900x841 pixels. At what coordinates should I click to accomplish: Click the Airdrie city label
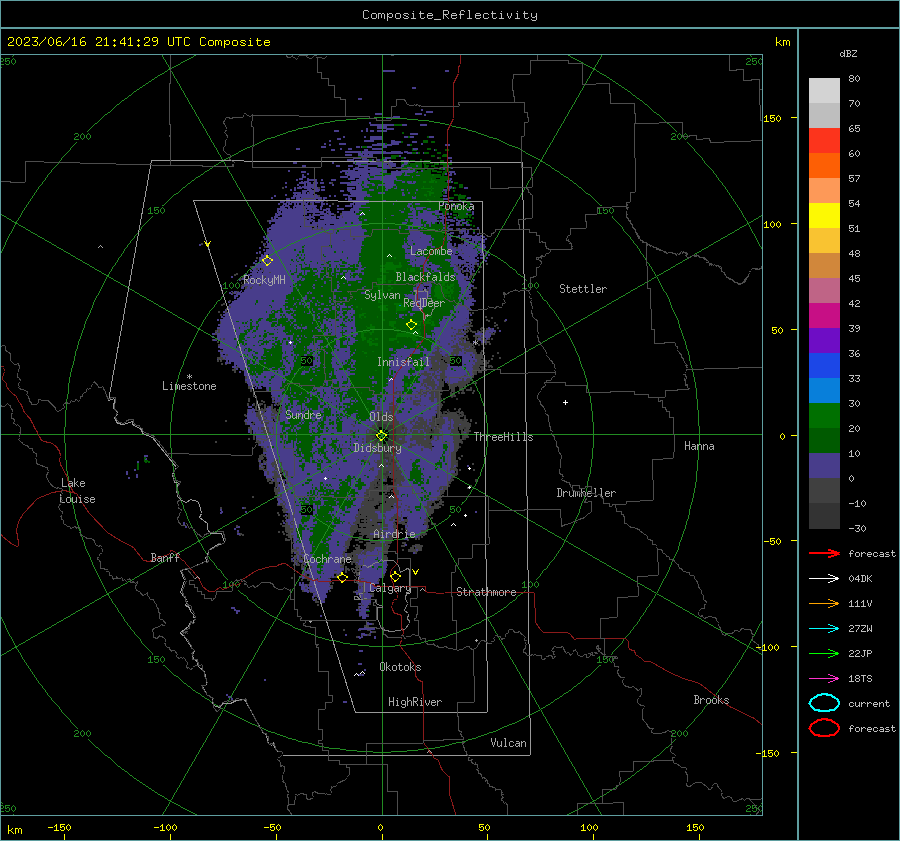[x=394, y=534]
